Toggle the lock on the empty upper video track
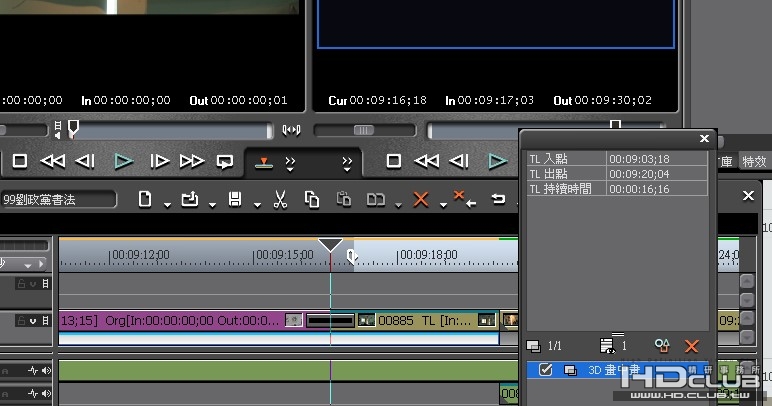The image size is (772, 406). tap(21, 283)
